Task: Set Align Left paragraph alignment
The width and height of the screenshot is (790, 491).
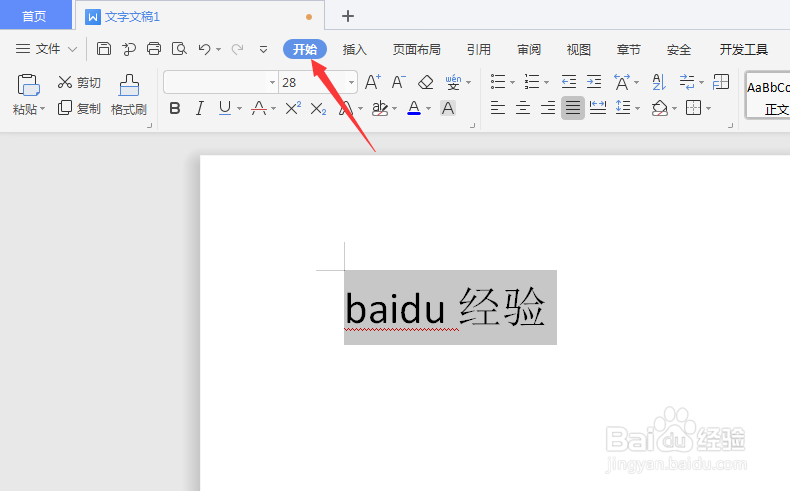Action: 498,108
